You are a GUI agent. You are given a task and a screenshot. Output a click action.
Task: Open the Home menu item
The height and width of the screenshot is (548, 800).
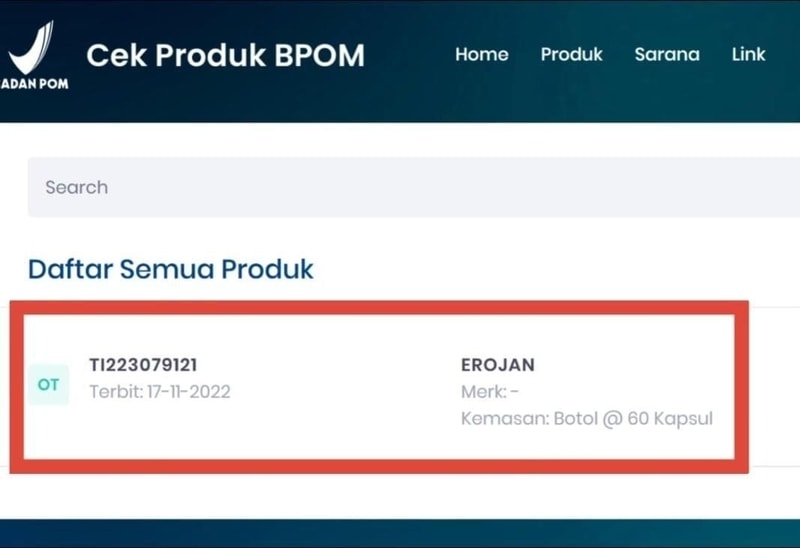click(482, 54)
